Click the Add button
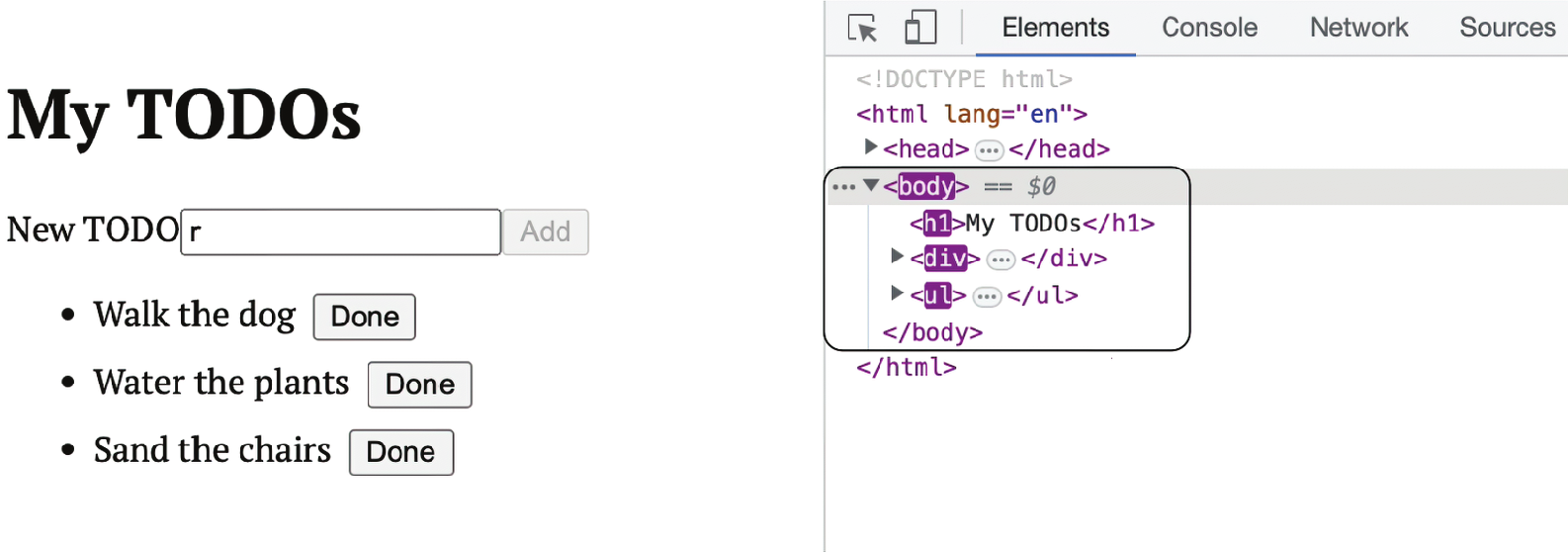The width and height of the screenshot is (1568, 553). click(546, 231)
